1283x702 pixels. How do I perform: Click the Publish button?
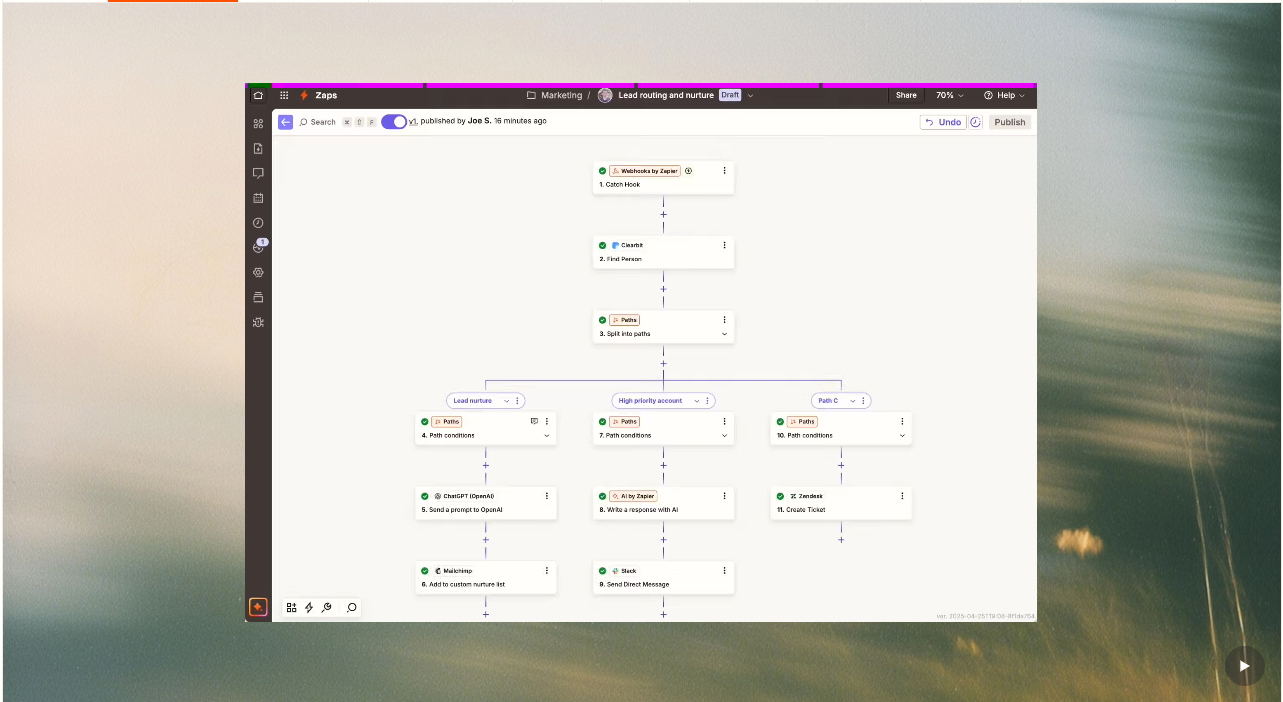(x=1009, y=122)
